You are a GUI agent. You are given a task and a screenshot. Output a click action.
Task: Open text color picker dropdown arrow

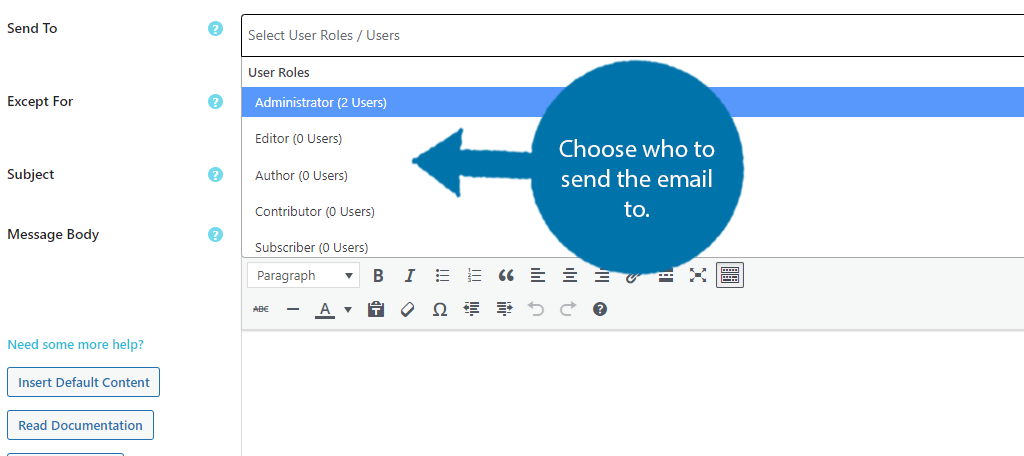pyautogui.click(x=347, y=309)
